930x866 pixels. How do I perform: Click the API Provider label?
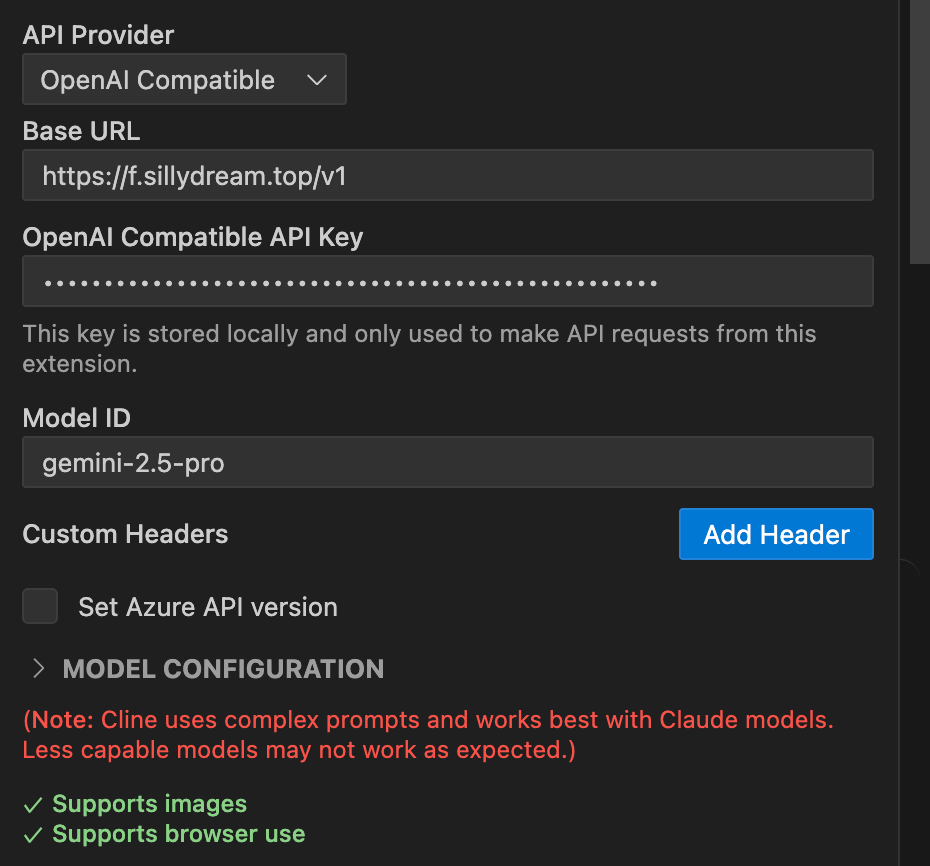tap(98, 35)
